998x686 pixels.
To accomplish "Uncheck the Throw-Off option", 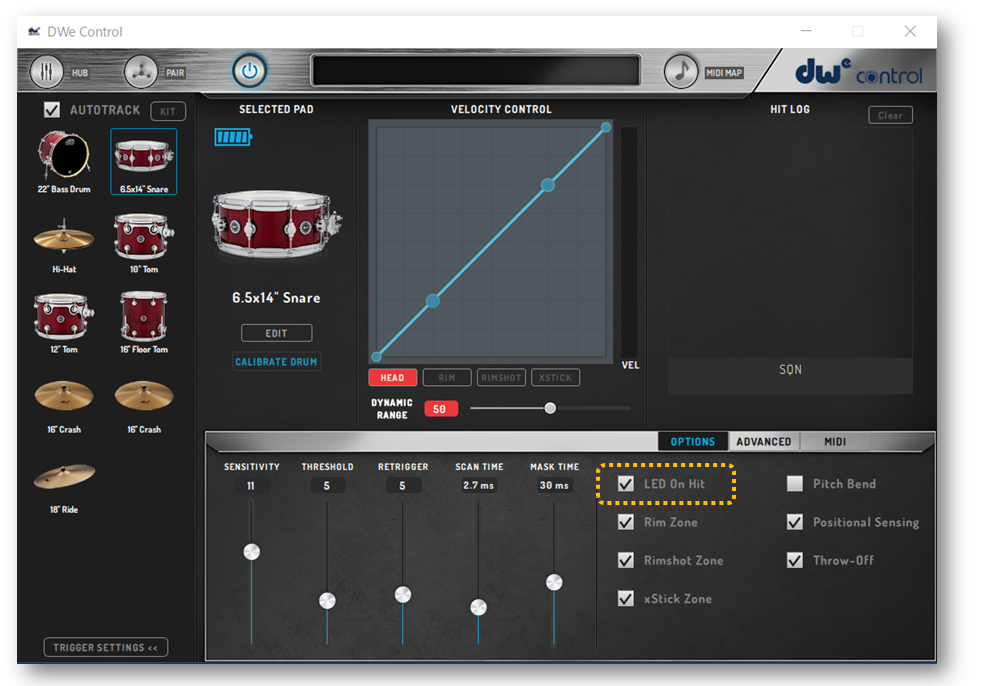I will pyautogui.click(x=794, y=560).
